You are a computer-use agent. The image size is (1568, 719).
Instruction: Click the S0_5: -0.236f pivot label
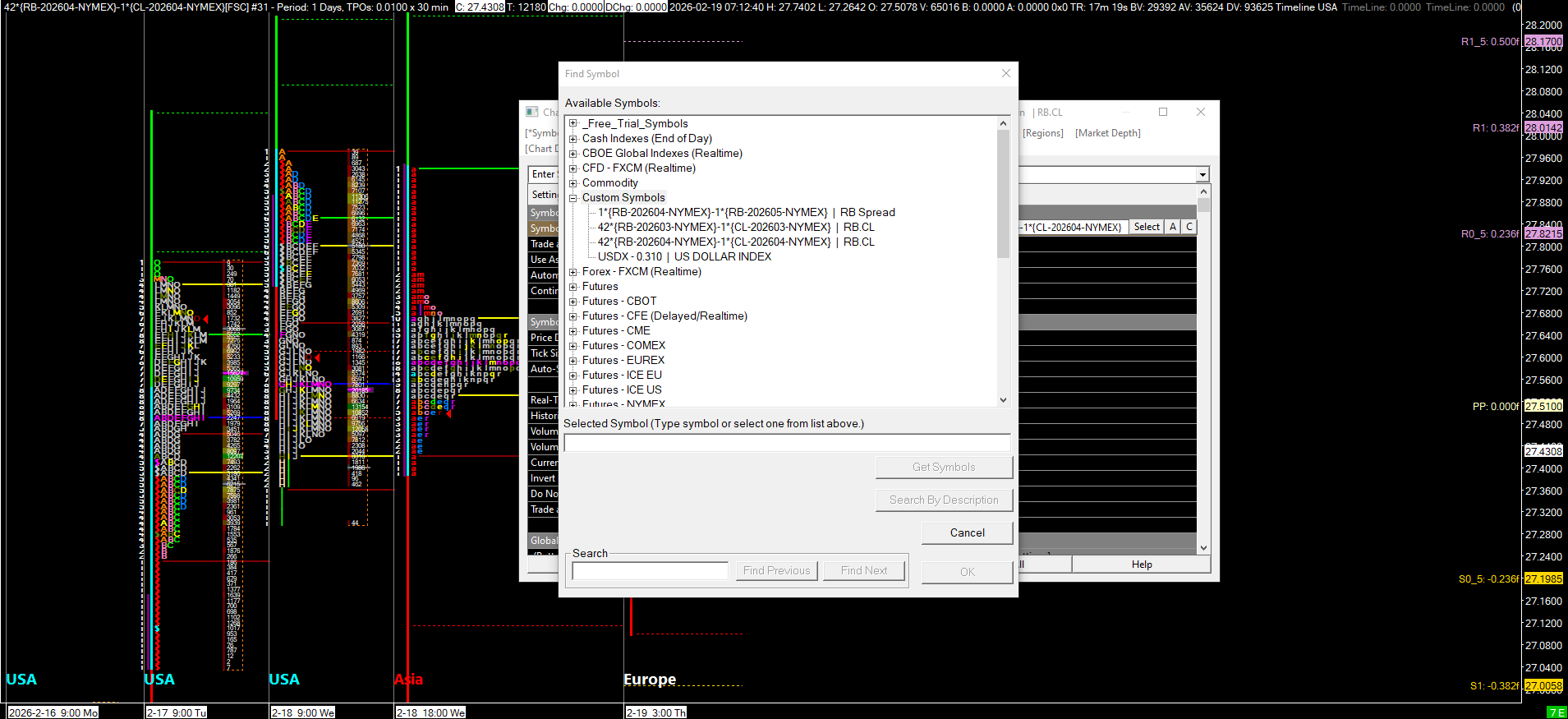point(1489,579)
